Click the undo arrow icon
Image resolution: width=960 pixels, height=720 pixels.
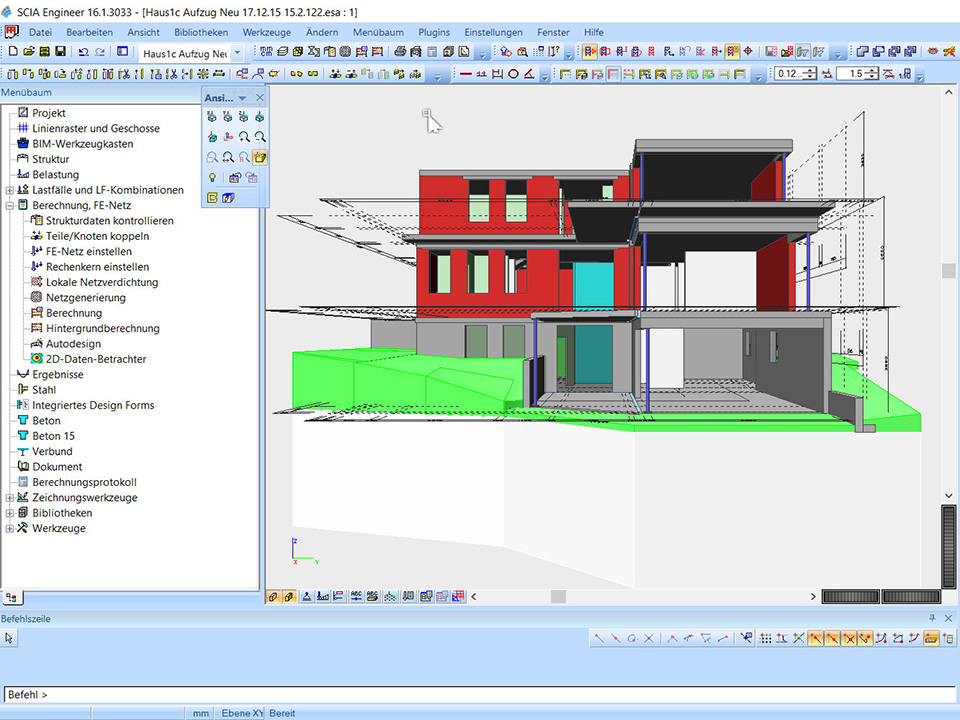coord(83,52)
